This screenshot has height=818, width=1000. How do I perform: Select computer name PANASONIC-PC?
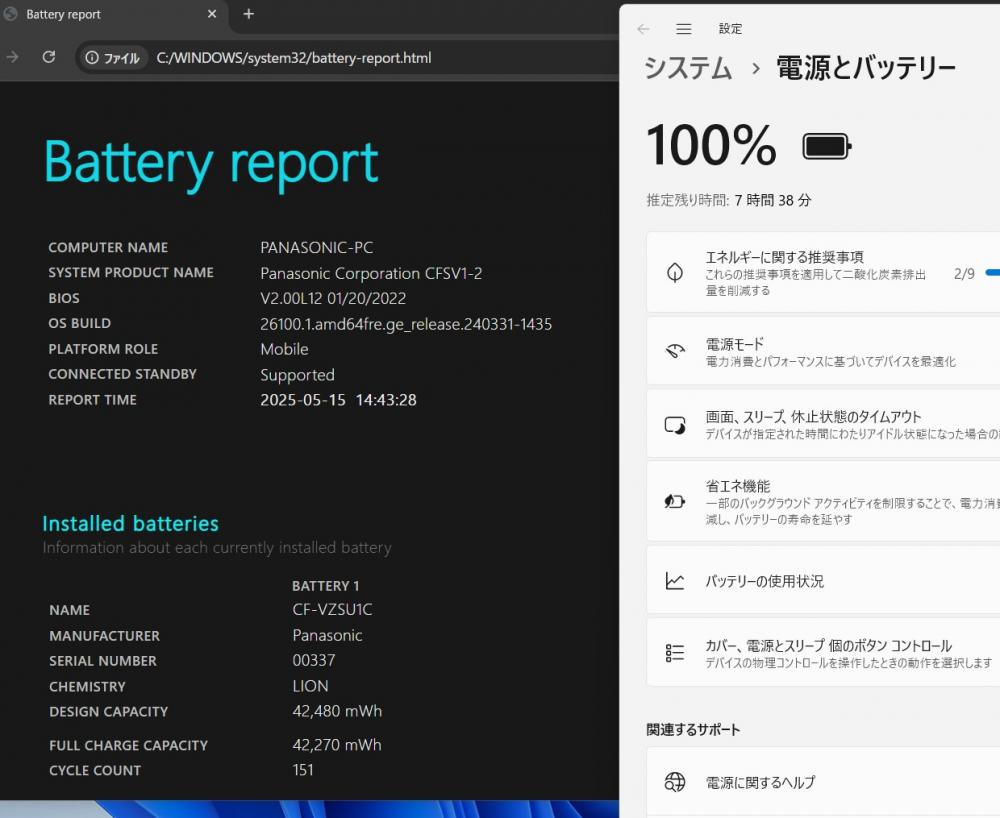pos(316,247)
